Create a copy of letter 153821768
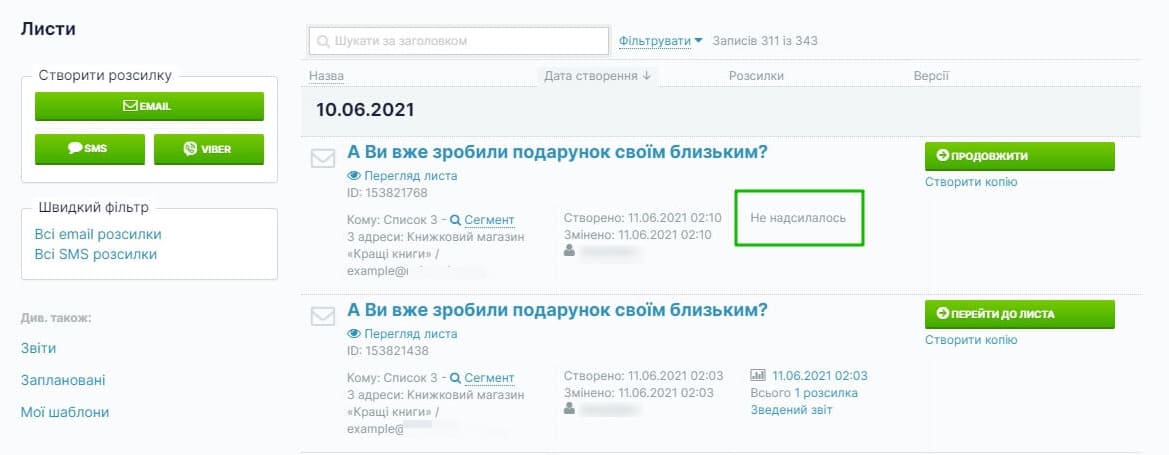Screen dimensions: 1169x455 click(x=971, y=182)
